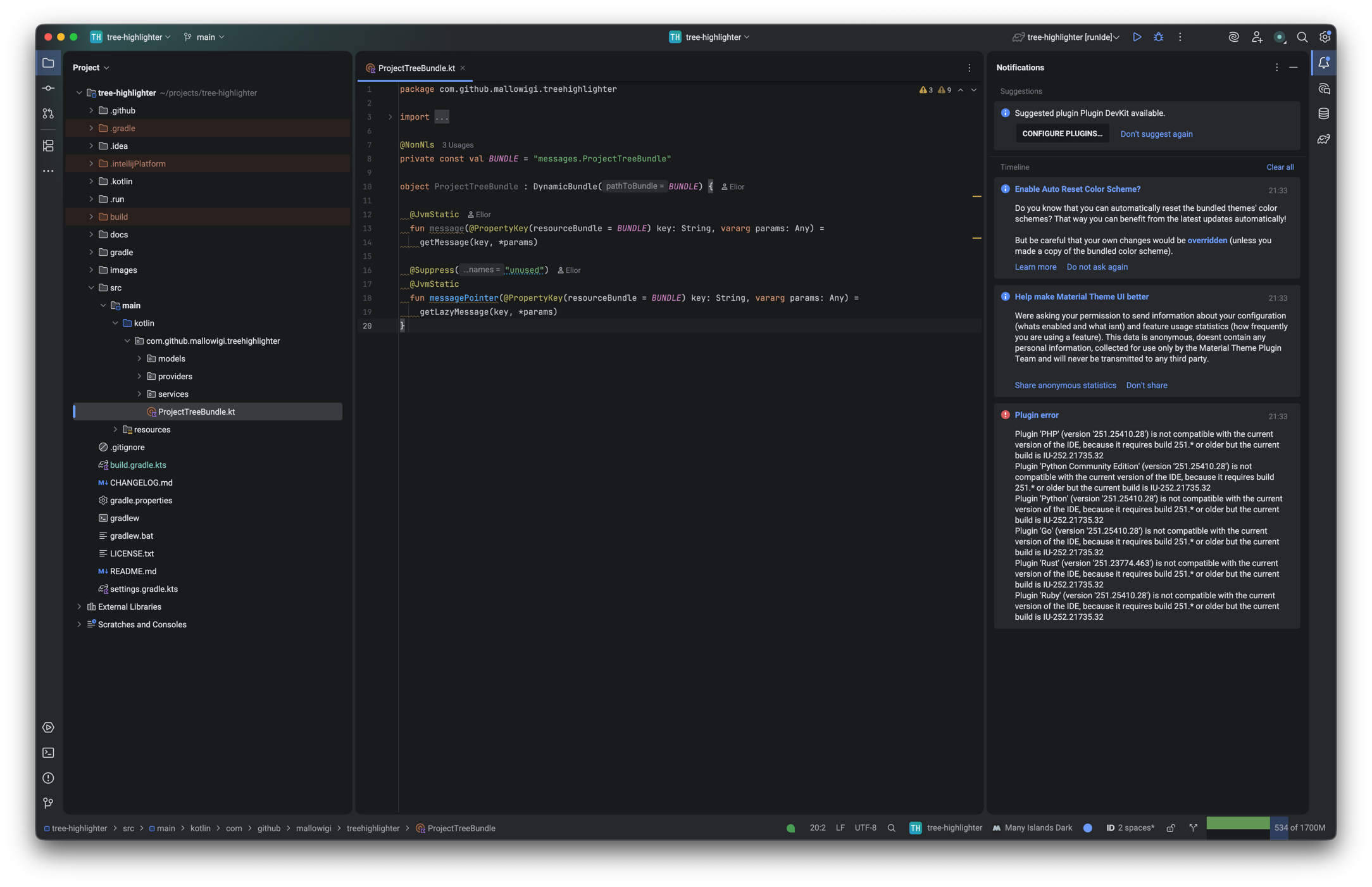
Task: Open the Notifications panel options menu
Action: click(x=1276, y=67)
